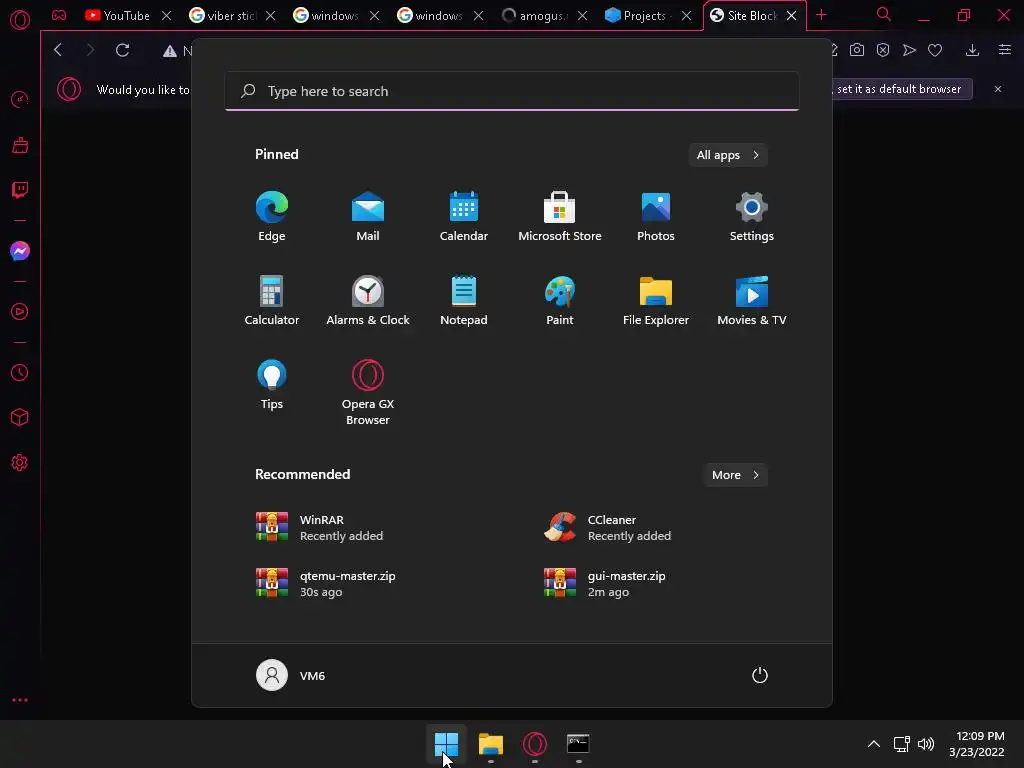Dismiss the default browser prompt
1024x768 pixels.
[x=998, y=89]
